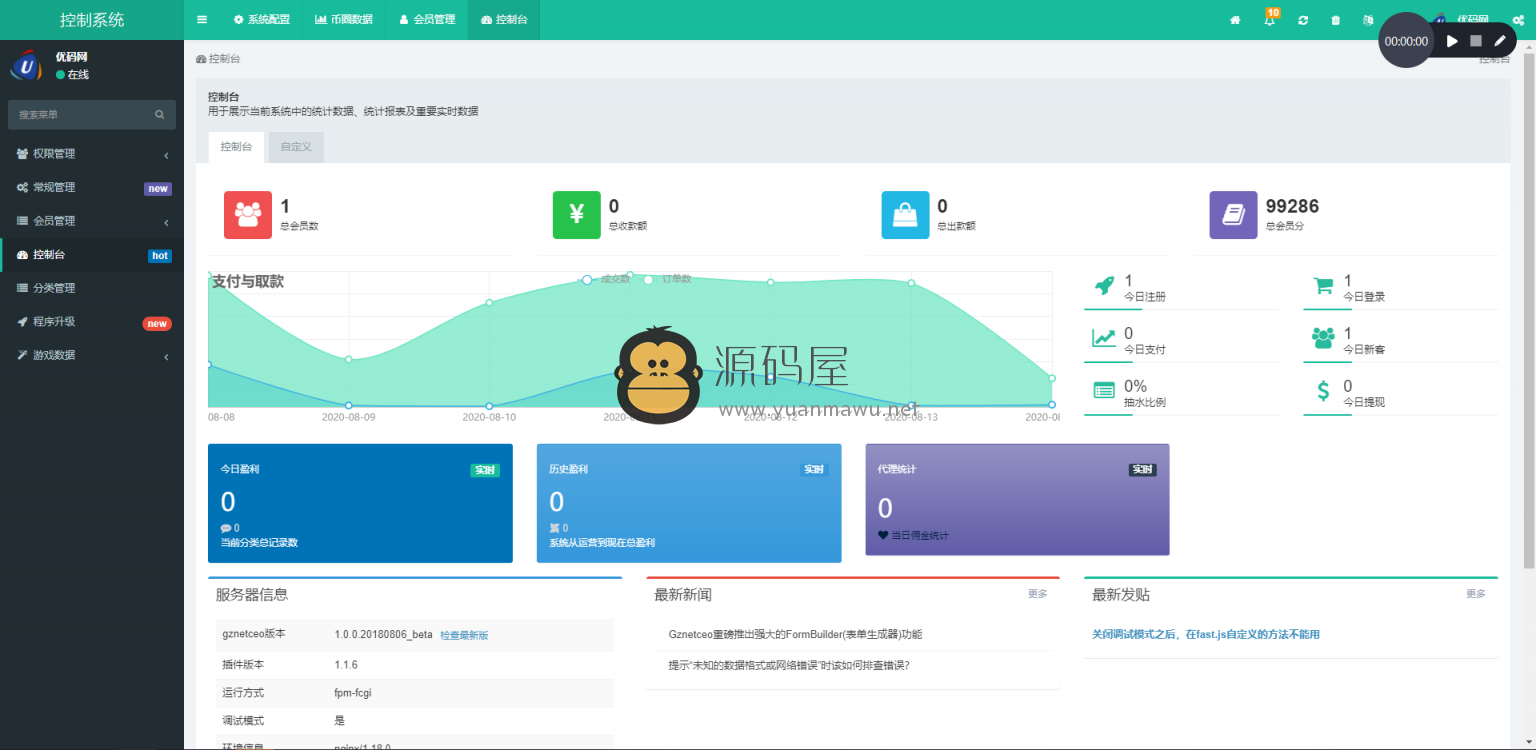
Task: Select the 控制台 top menu tab
Action: pyautogui.click(x=504, y=20)
